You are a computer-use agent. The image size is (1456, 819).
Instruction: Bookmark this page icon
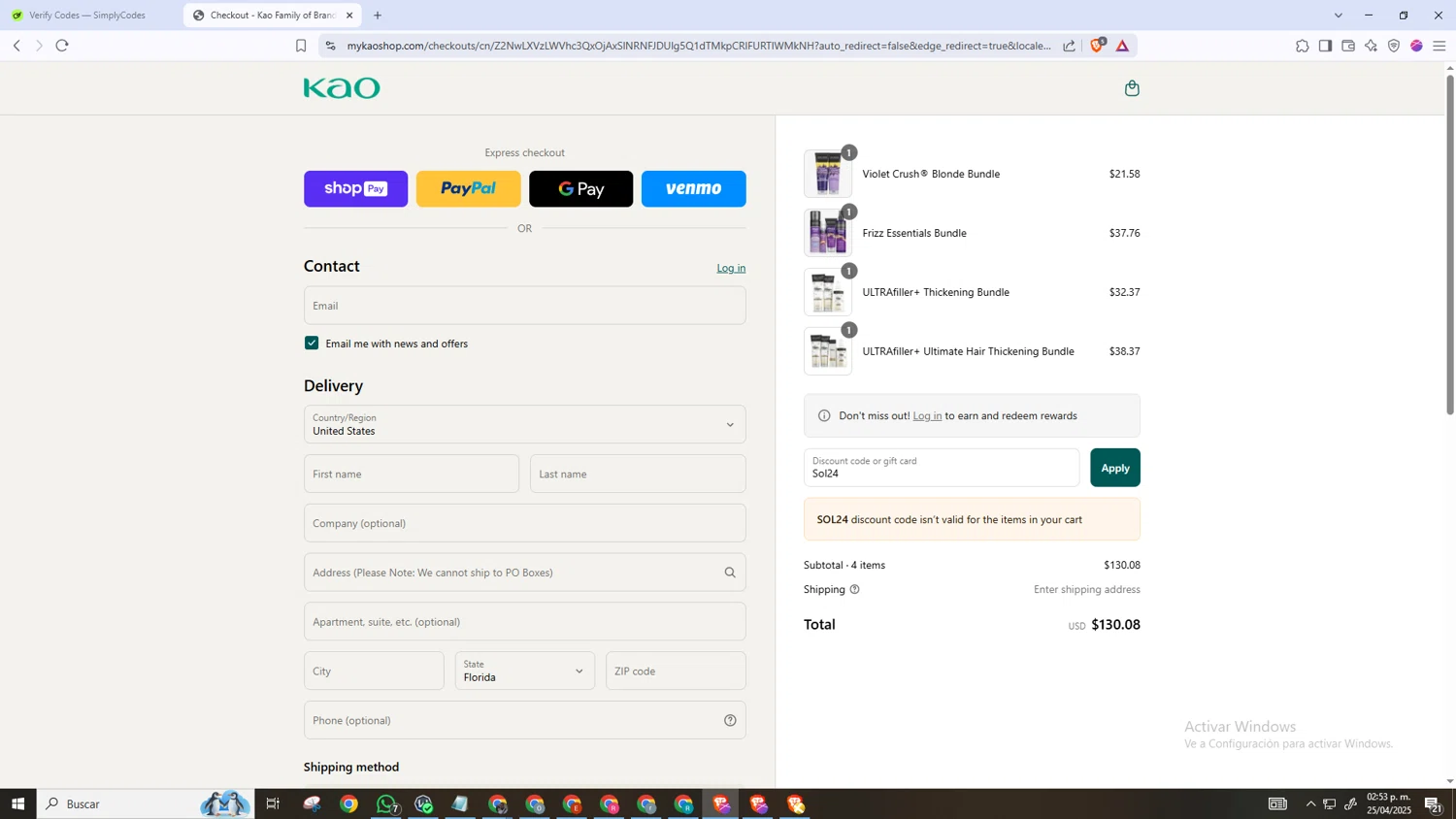pyautogui.click(x=301, y=46)
